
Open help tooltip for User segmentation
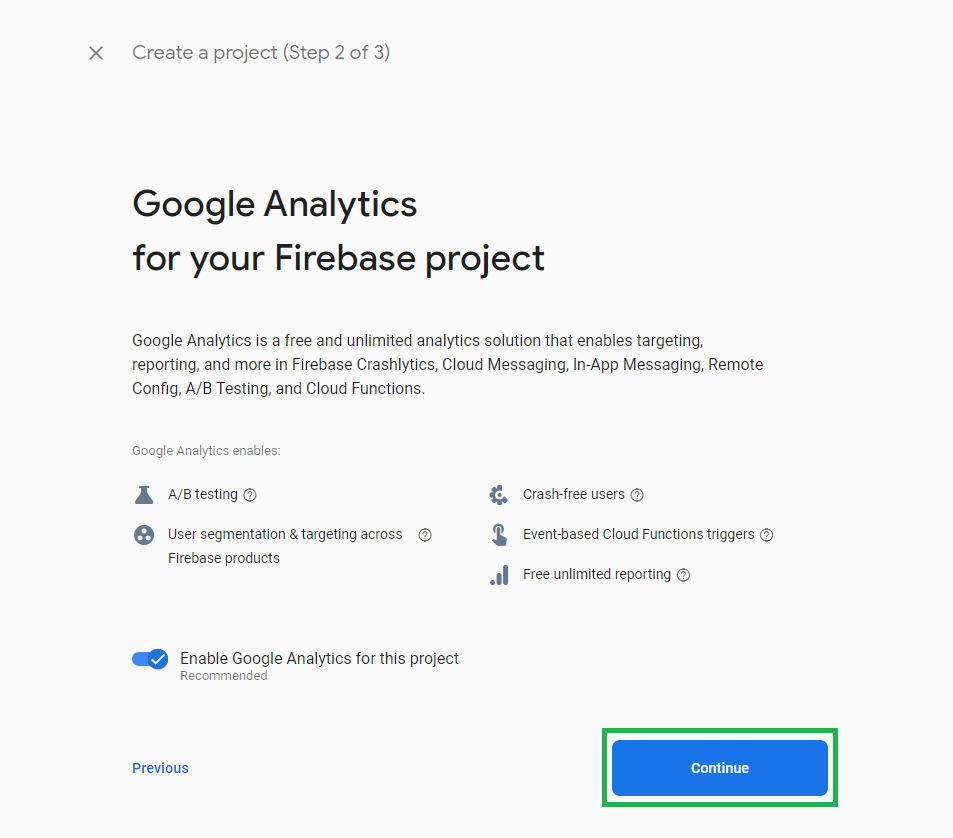[x=425, y=535]
